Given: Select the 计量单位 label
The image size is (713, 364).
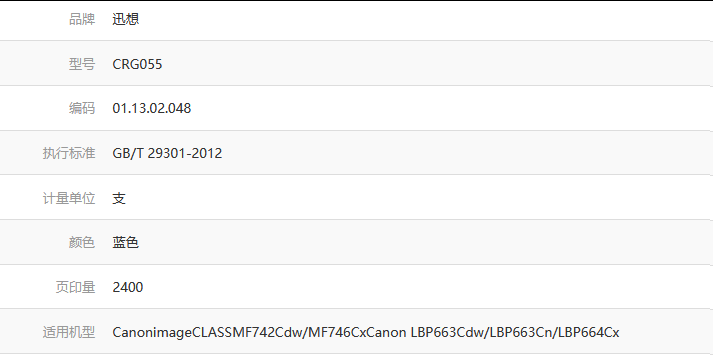Looking at the screenshot, I should [69, 198].
